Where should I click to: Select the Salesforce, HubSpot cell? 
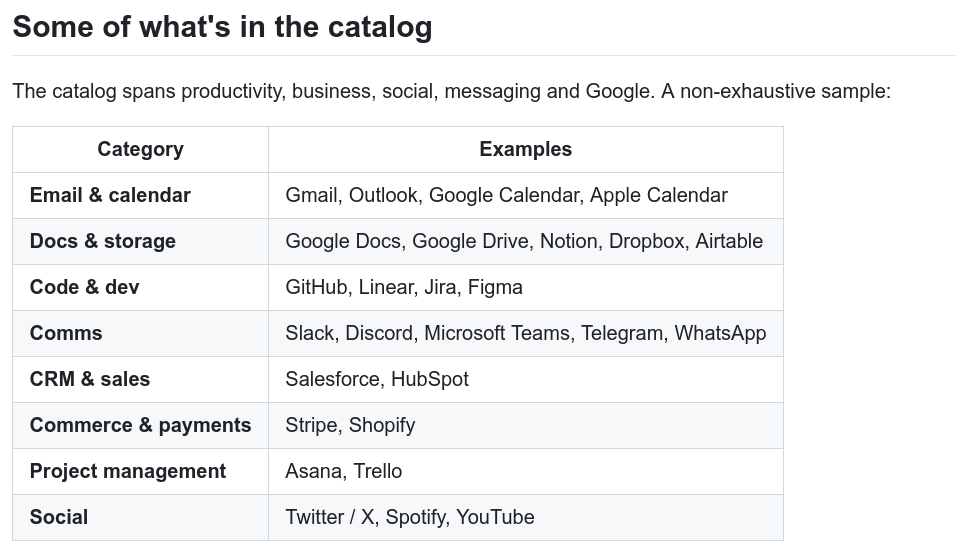(x=526, y=379)
